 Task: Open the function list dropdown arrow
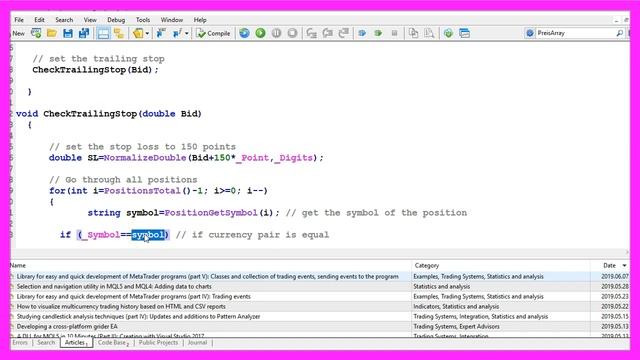(187, 33)
